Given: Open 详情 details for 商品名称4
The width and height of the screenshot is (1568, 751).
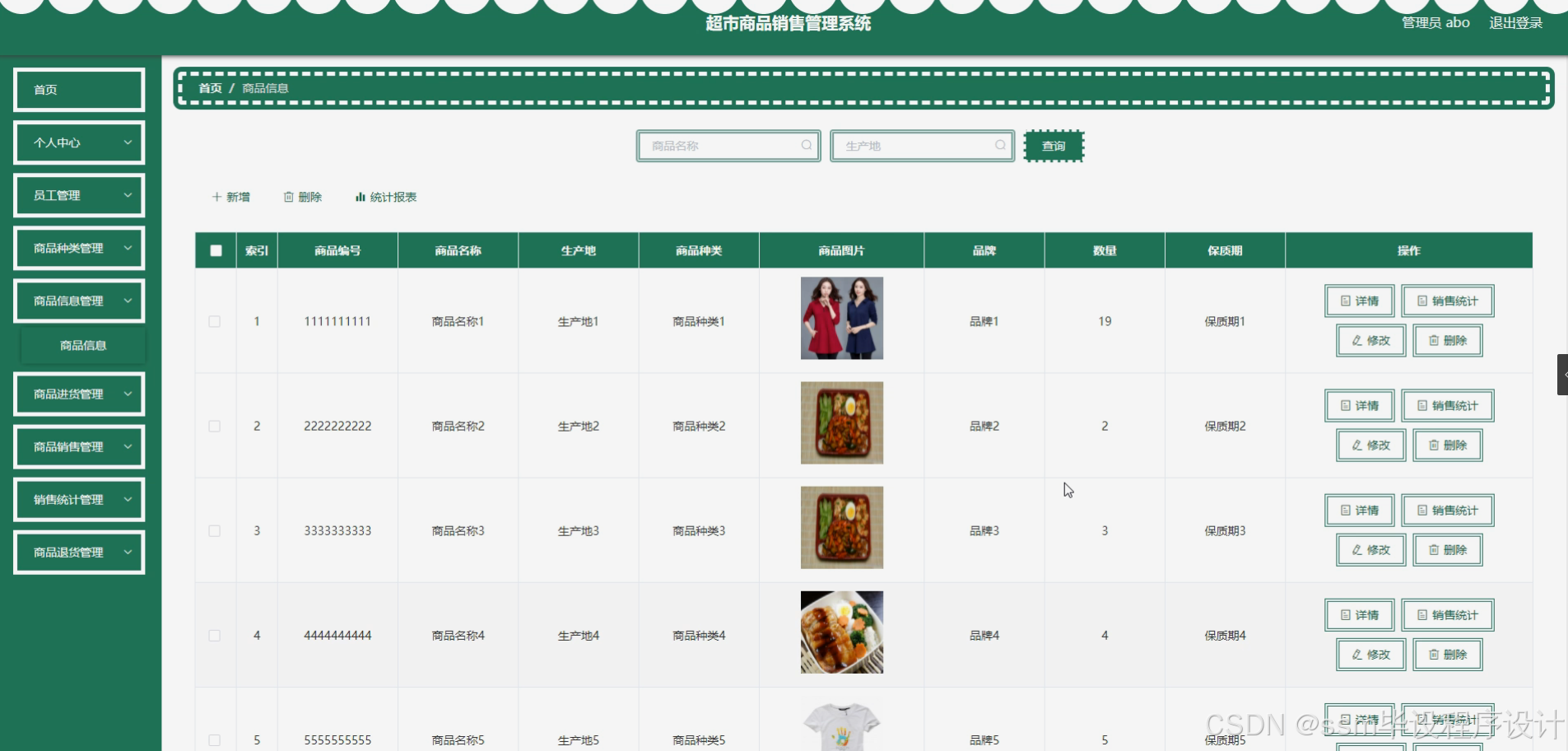Looking at the screenshot, I should [1360, 614].
